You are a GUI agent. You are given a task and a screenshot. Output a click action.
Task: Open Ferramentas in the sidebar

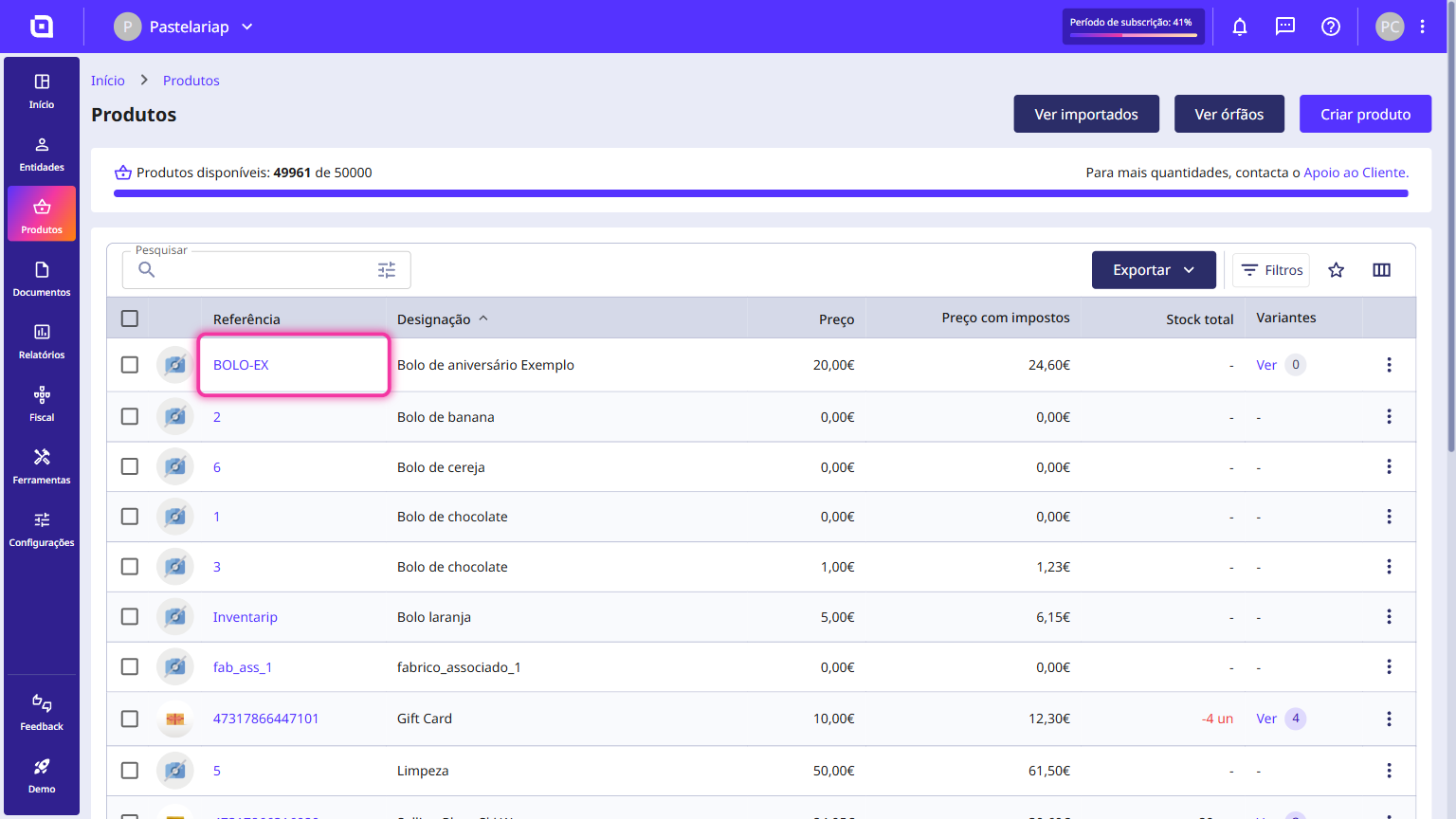[x=42, y=466]
